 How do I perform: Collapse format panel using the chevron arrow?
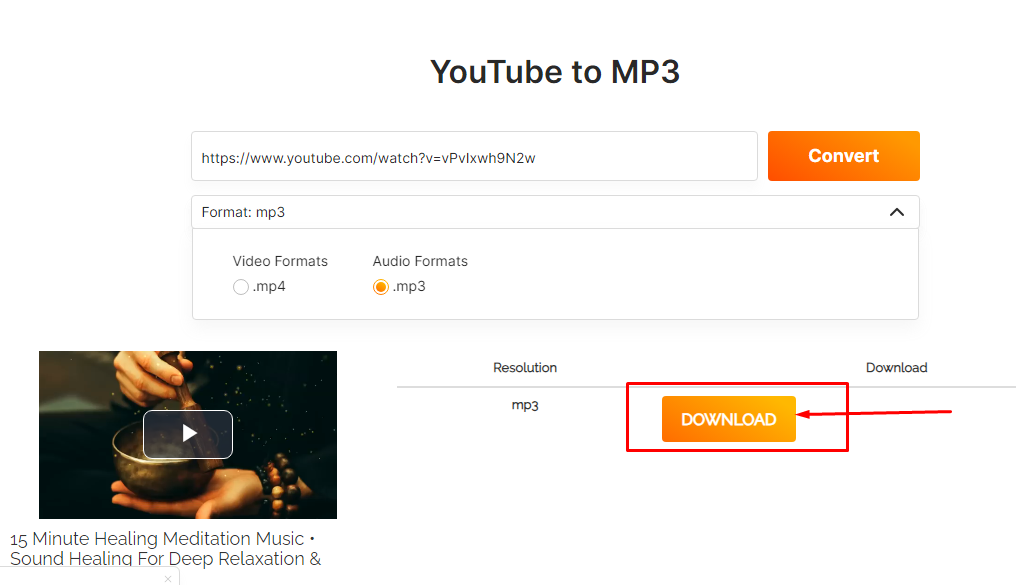897,212
